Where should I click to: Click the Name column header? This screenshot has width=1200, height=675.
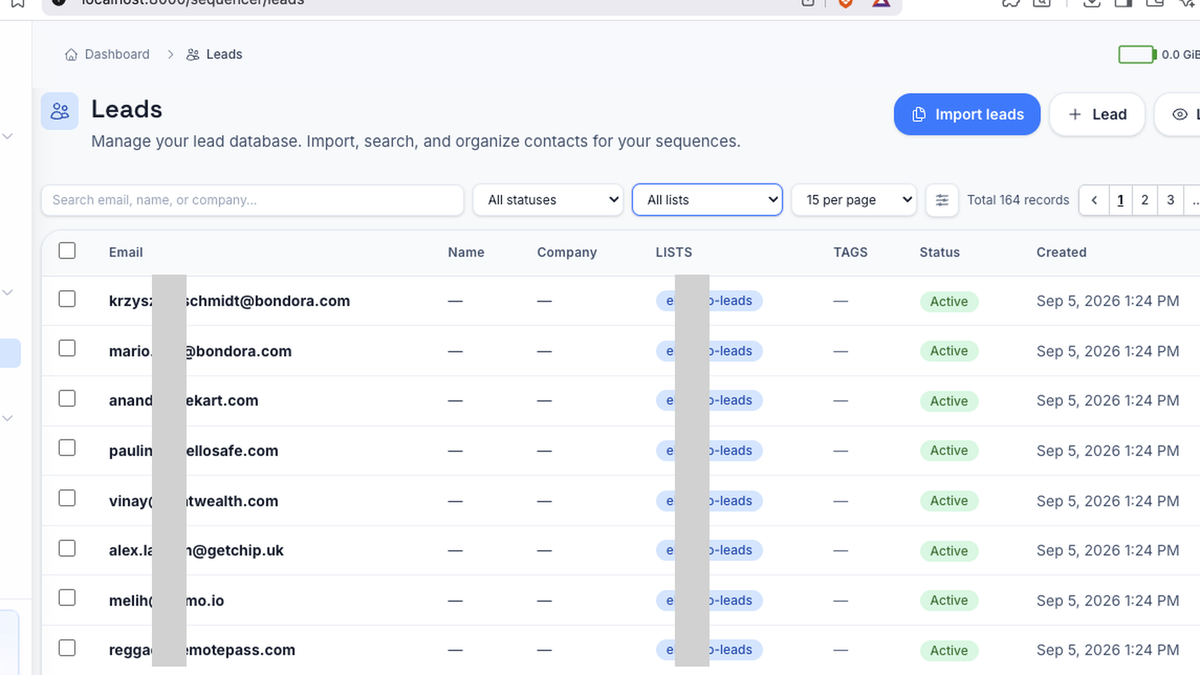(x=466, y=252)
